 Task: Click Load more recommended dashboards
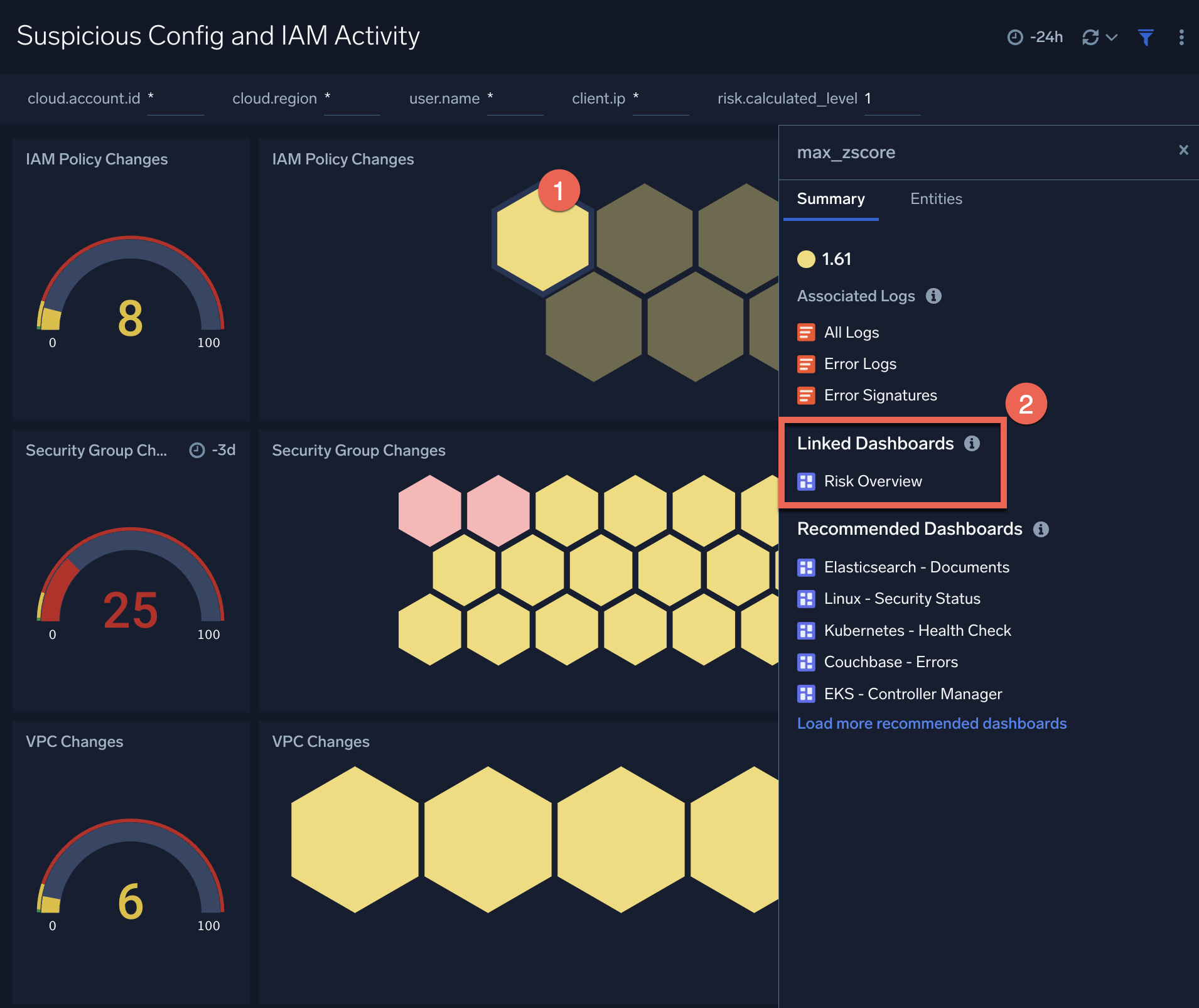pyautogui.click(x=932, y=723)
